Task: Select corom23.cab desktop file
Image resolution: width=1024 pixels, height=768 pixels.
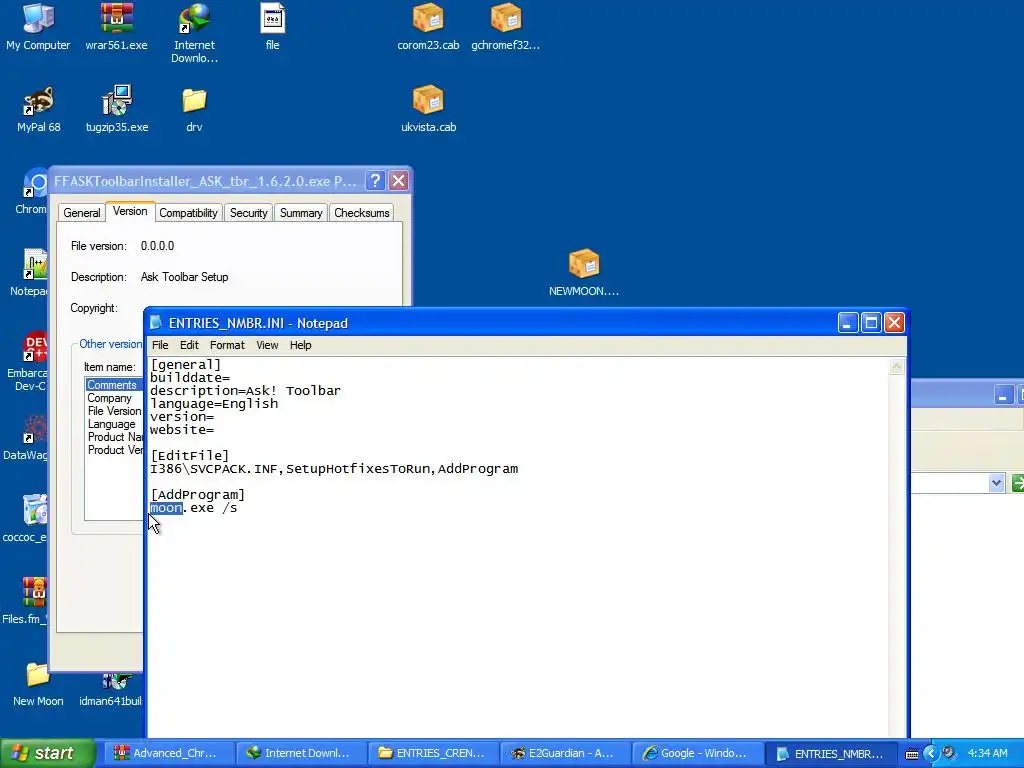Action: click(x=428, y=27)
